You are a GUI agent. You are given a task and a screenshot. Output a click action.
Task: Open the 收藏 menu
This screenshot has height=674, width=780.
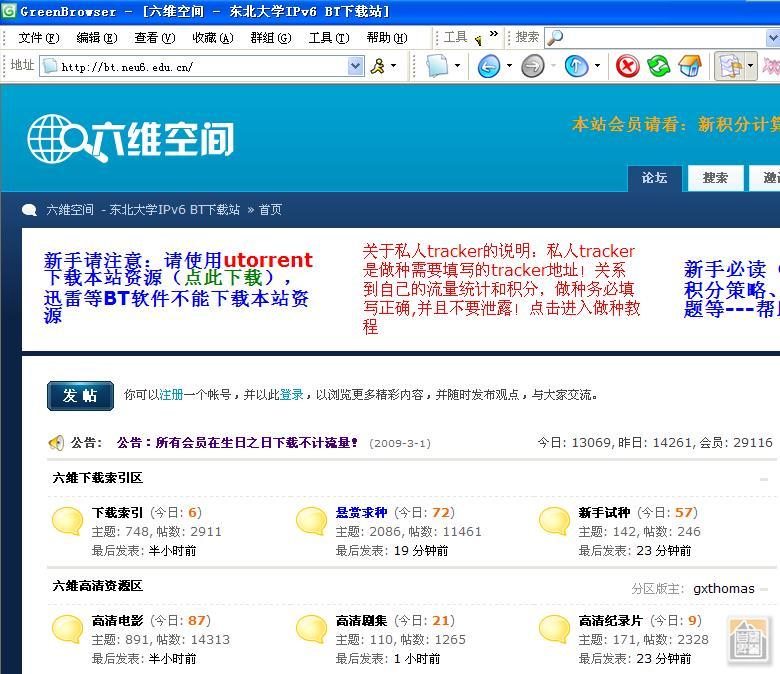tap(212, 38)
